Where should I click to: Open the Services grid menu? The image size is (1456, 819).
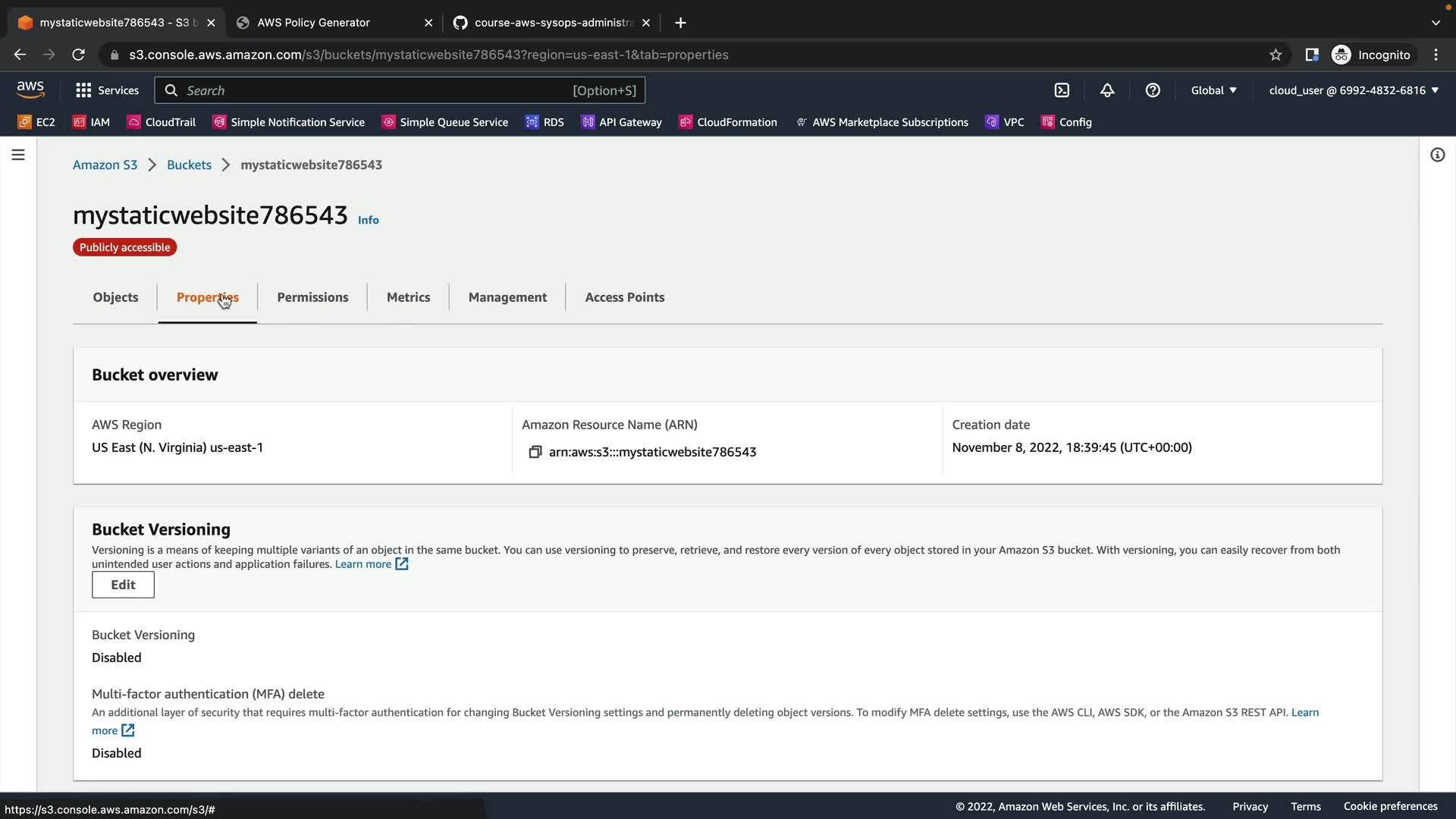107,90
